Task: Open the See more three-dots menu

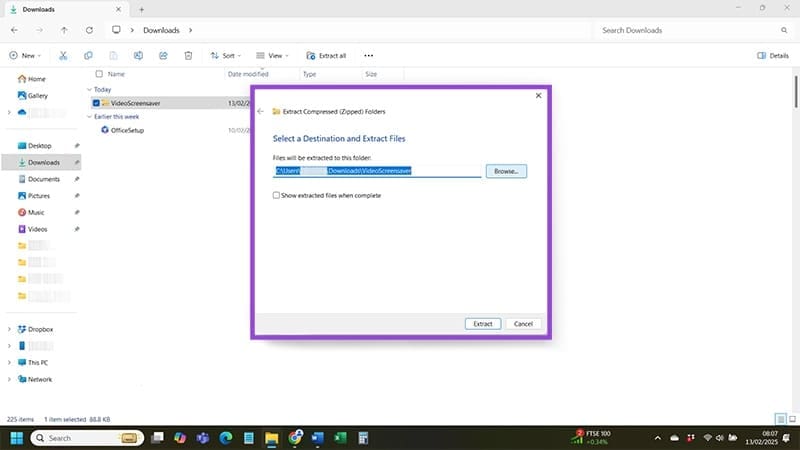Action: click(368, 56)
